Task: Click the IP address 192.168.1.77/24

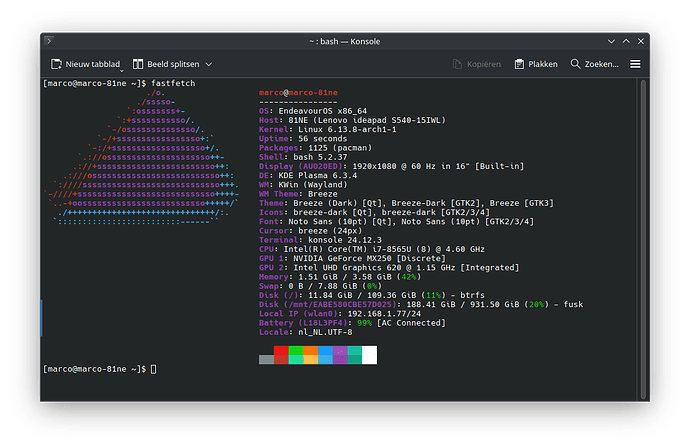Action: 384,314
